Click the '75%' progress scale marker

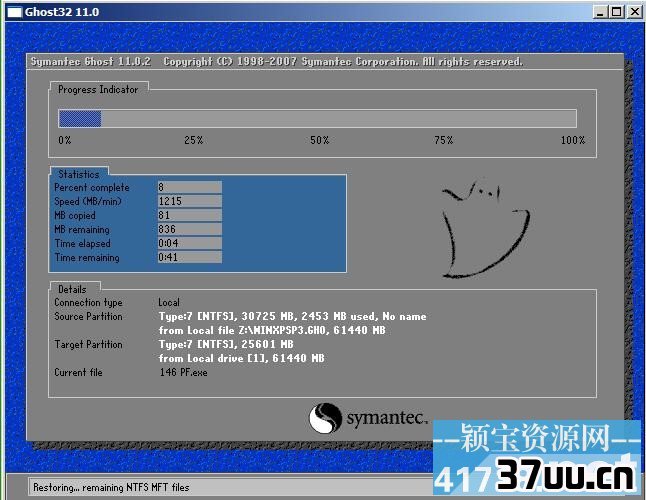pos(444,140)
